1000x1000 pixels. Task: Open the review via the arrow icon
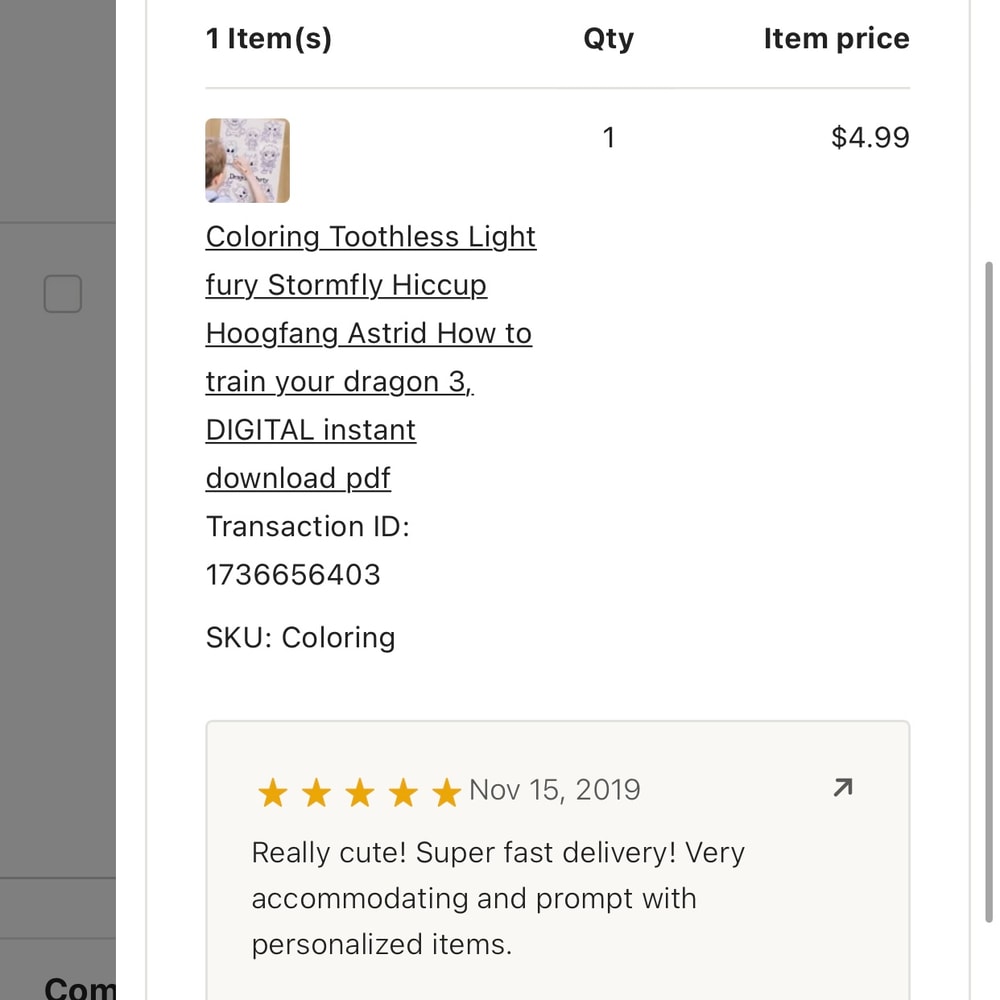point(843,789)
